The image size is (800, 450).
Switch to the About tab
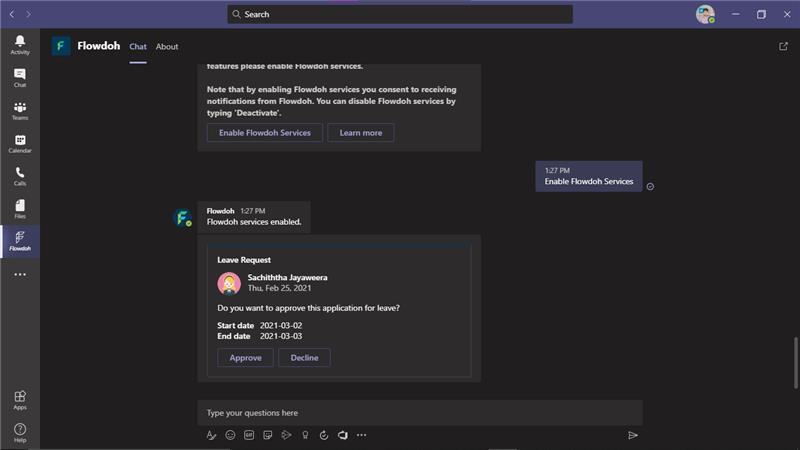(x=167, y=46)
